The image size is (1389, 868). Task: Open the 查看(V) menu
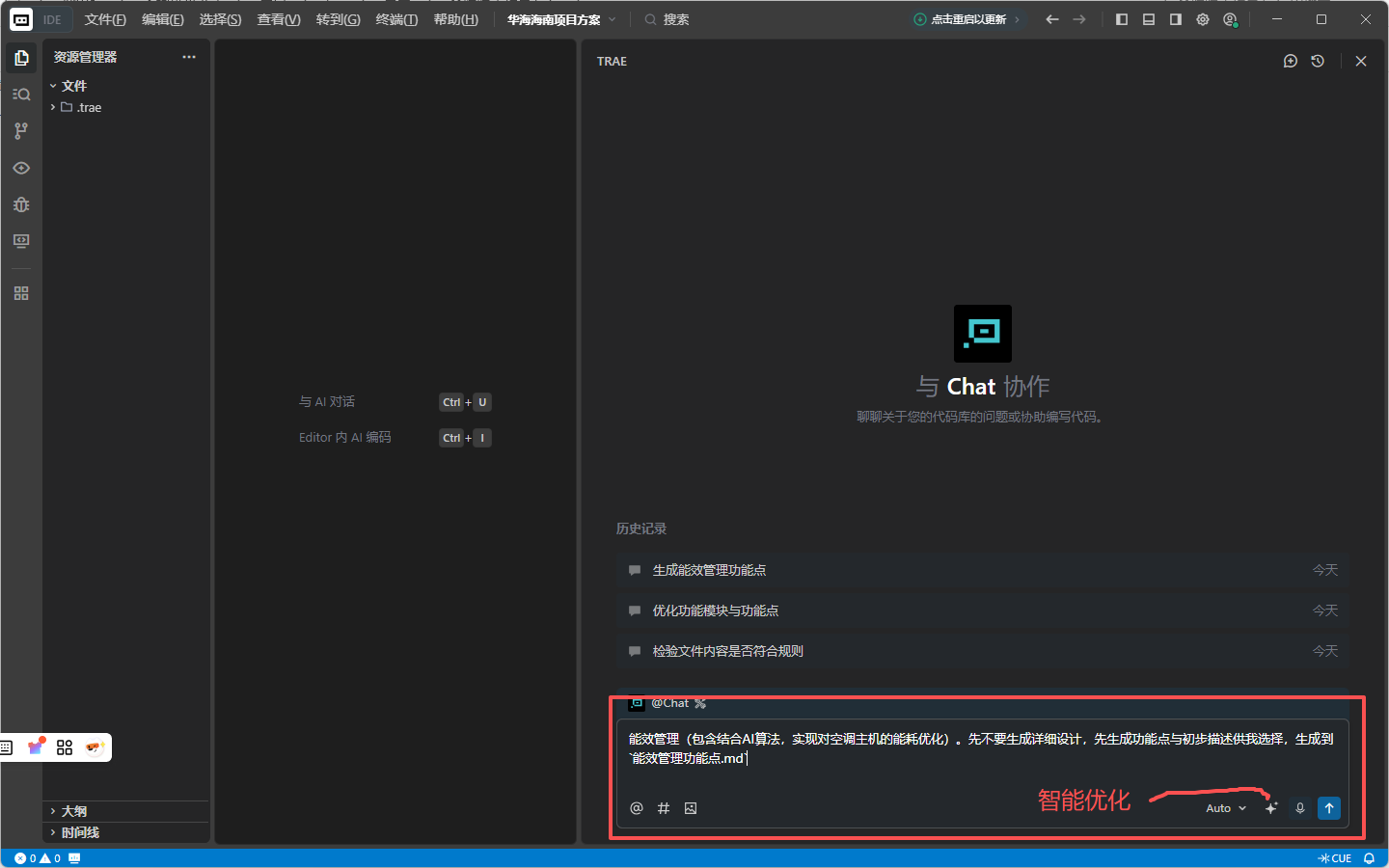279,19
